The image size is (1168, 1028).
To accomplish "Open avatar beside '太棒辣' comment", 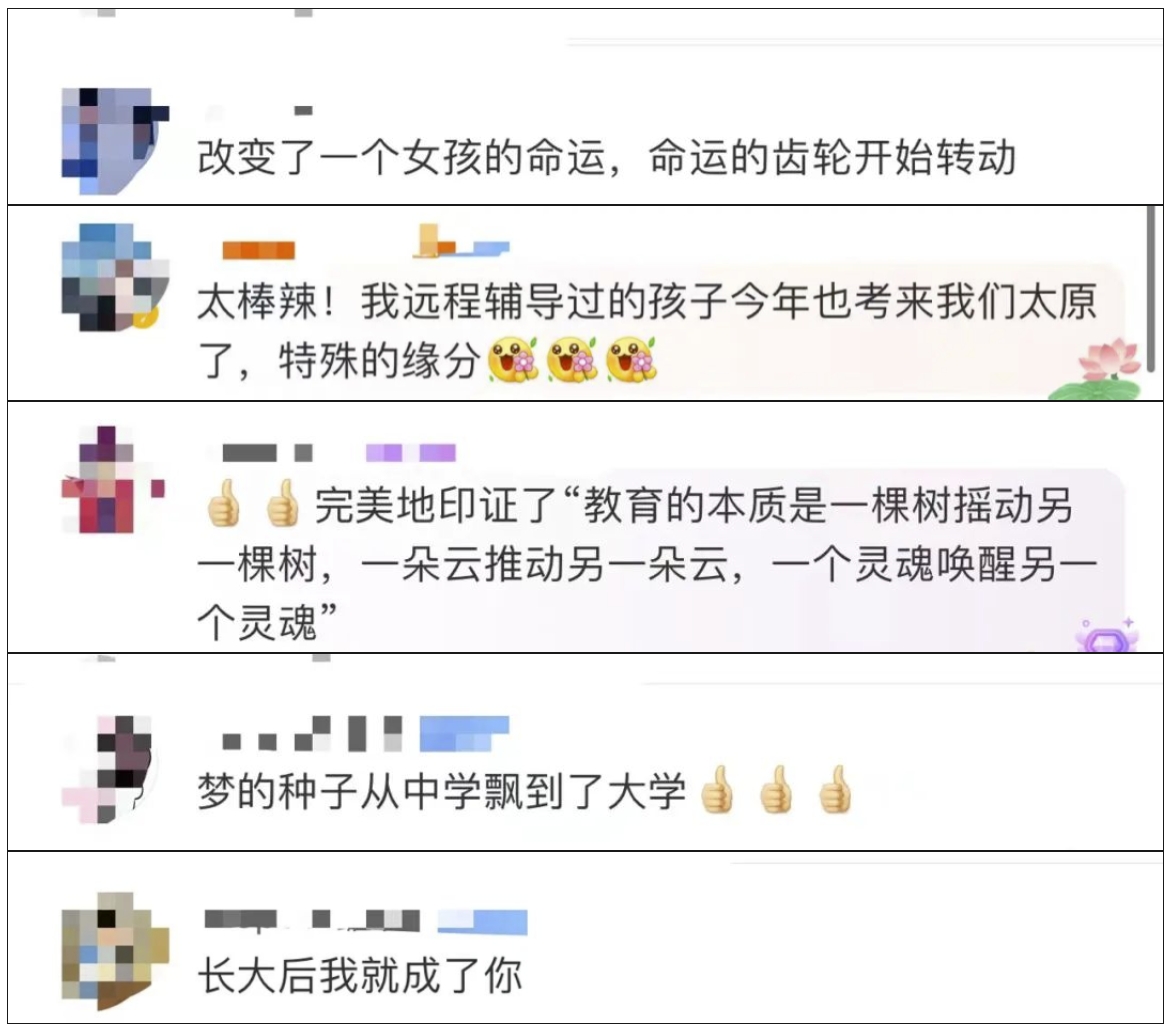I will coord(115,277).
